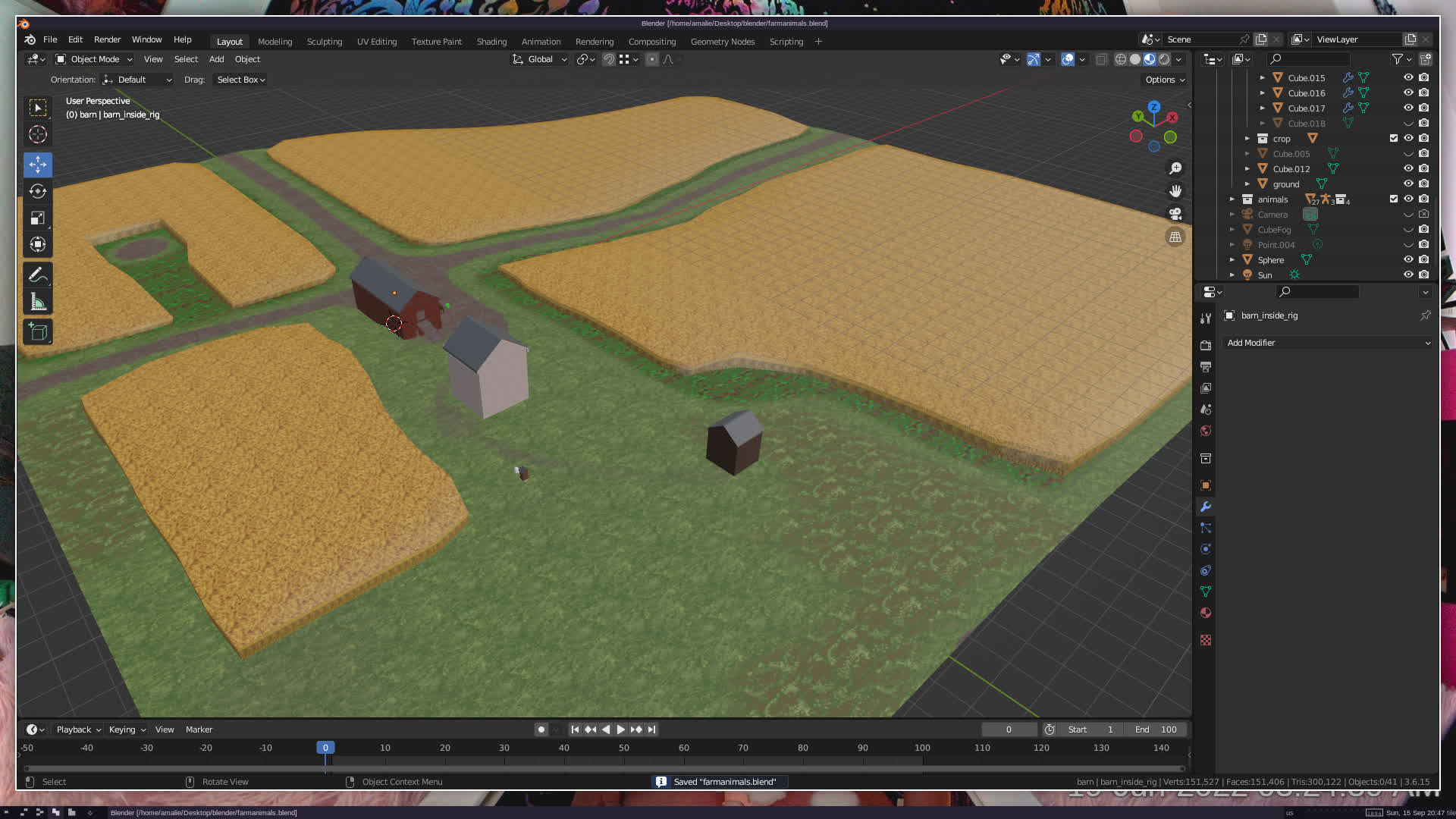
Task: Open the Keying popover in timeline
Action: [x=127, y=730]
